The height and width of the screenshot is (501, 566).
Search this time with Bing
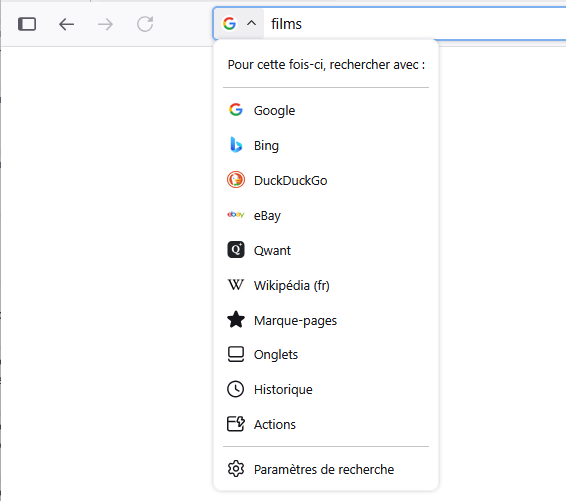[x=326, y=145]
